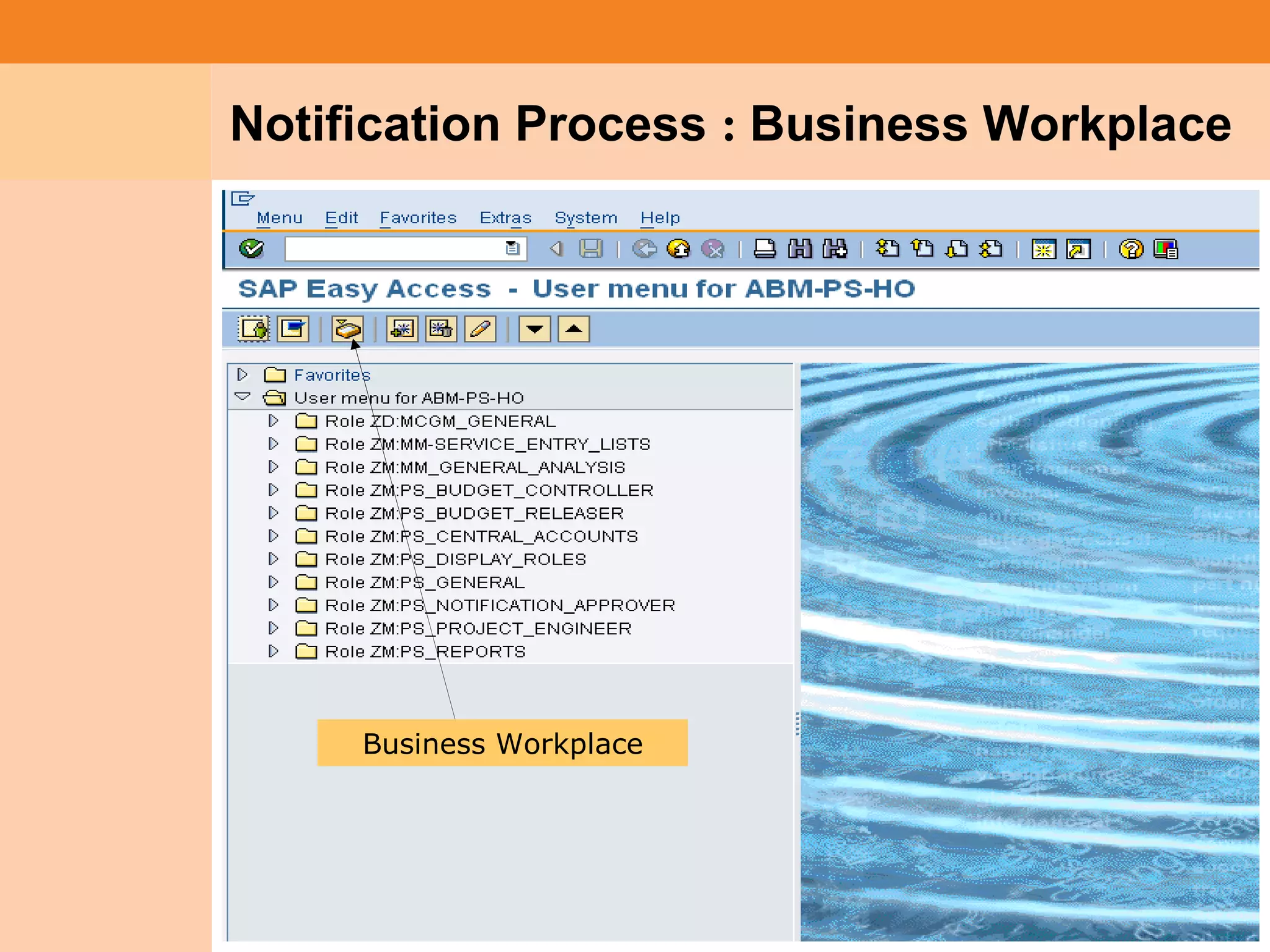Image resolution: width=1270 pixels, height=952 pixels.
Task: Select Role ZD:MCGM_GENERAL label
Action: [x=440, y=421]
